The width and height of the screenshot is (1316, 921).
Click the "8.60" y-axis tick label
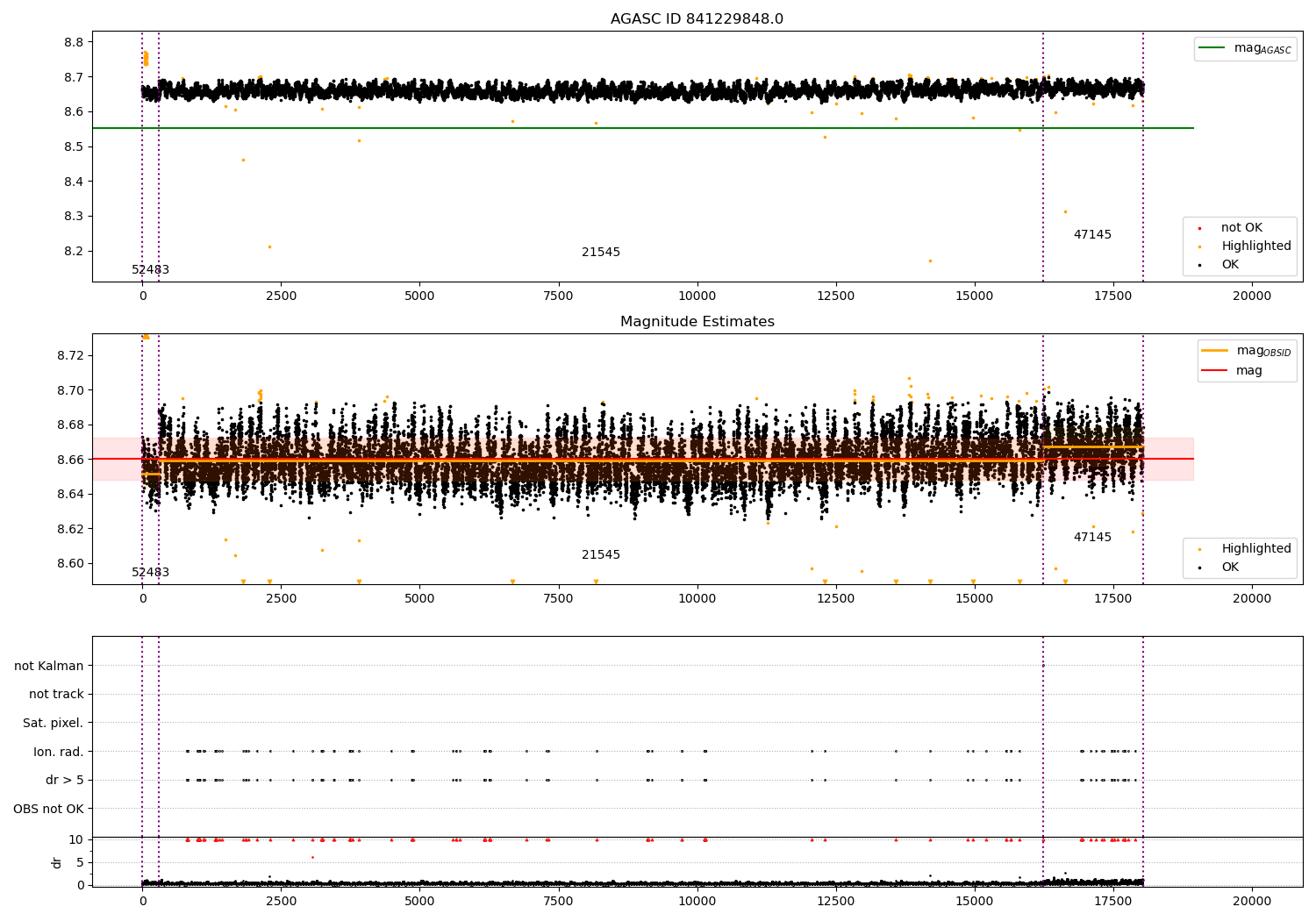click(70, 563)
